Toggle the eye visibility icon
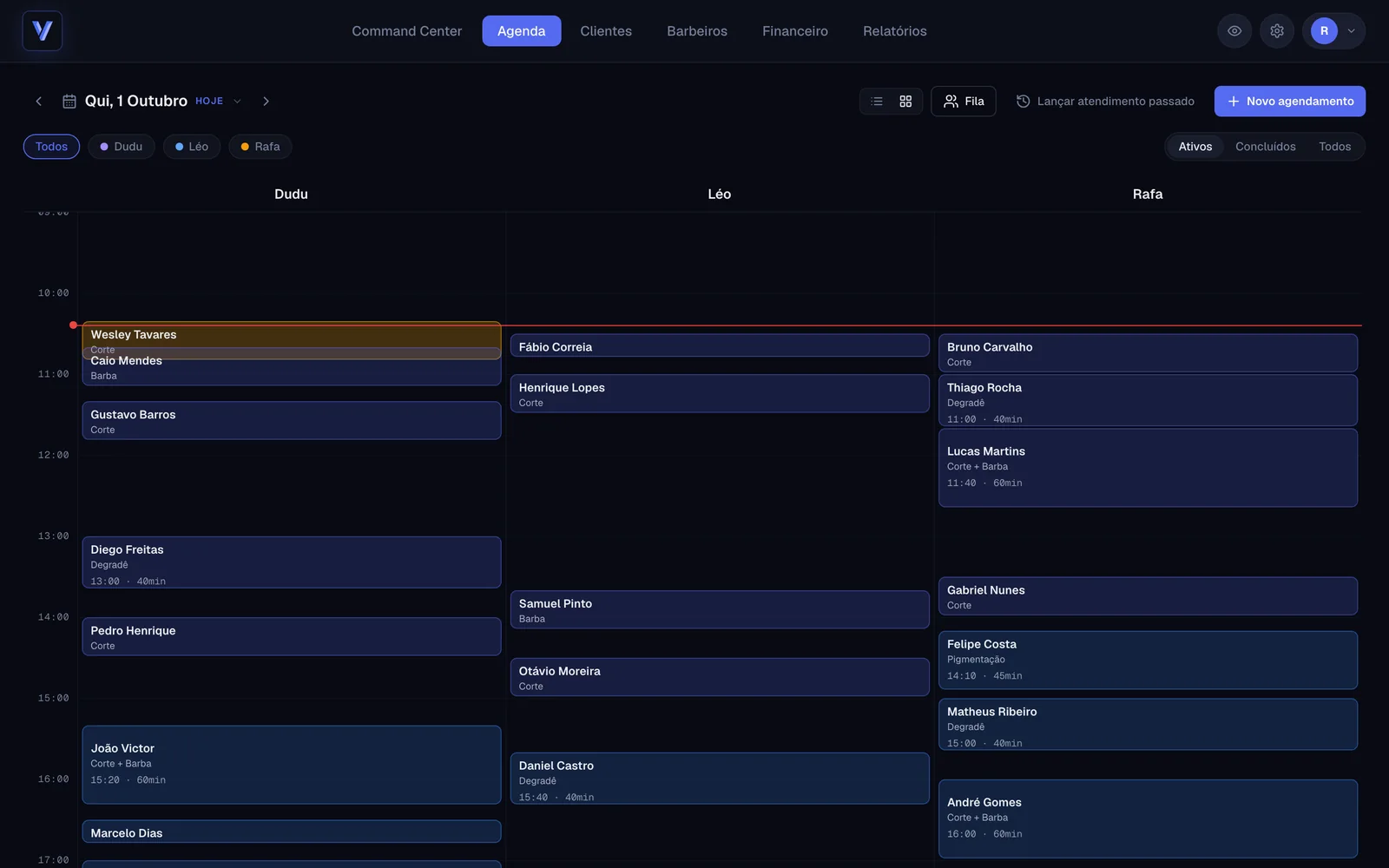The image size is (1389, 868). (x=1234, y=31)
